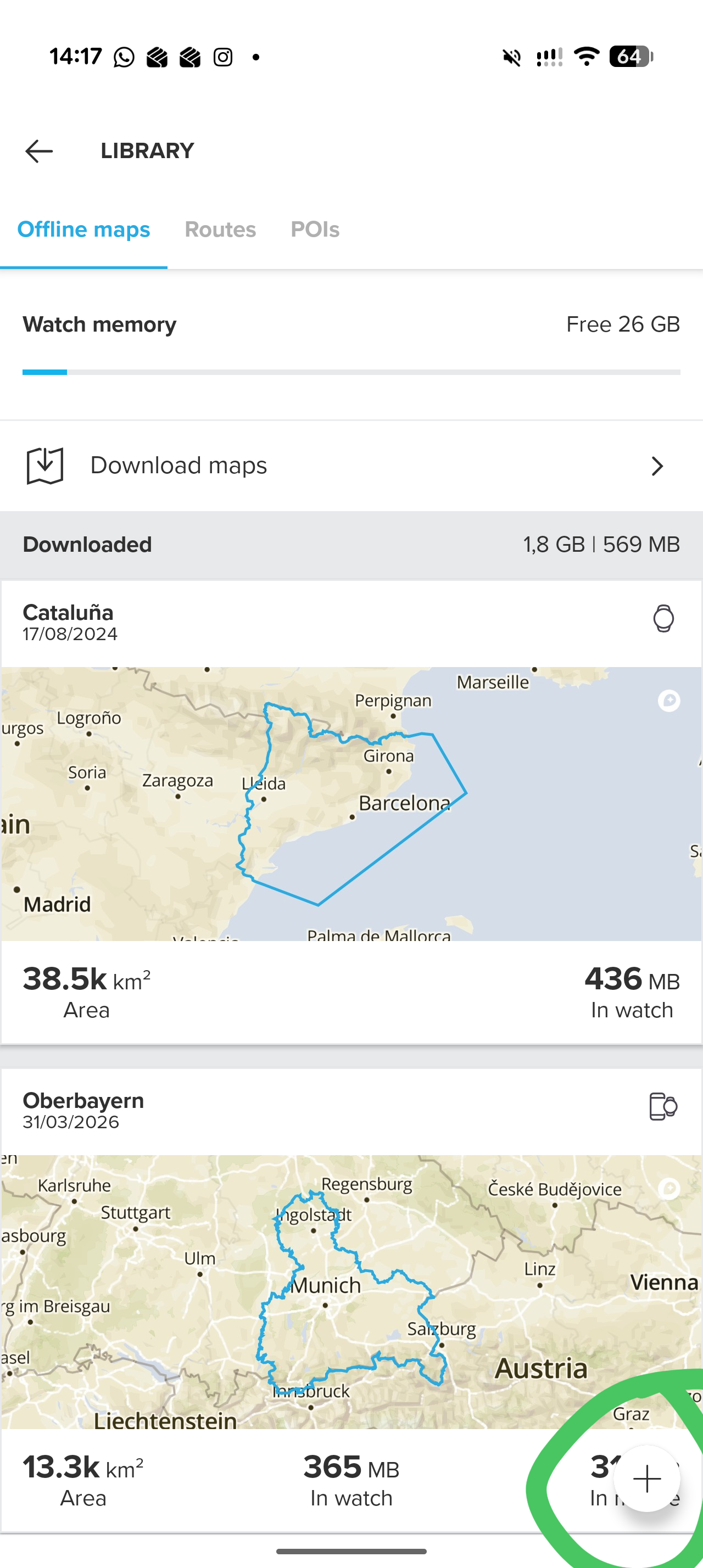Image resolution: width=703 pixels, height=1568 pixels.
Task: Open the Cataluña map title
Action: tap(68, 612)
